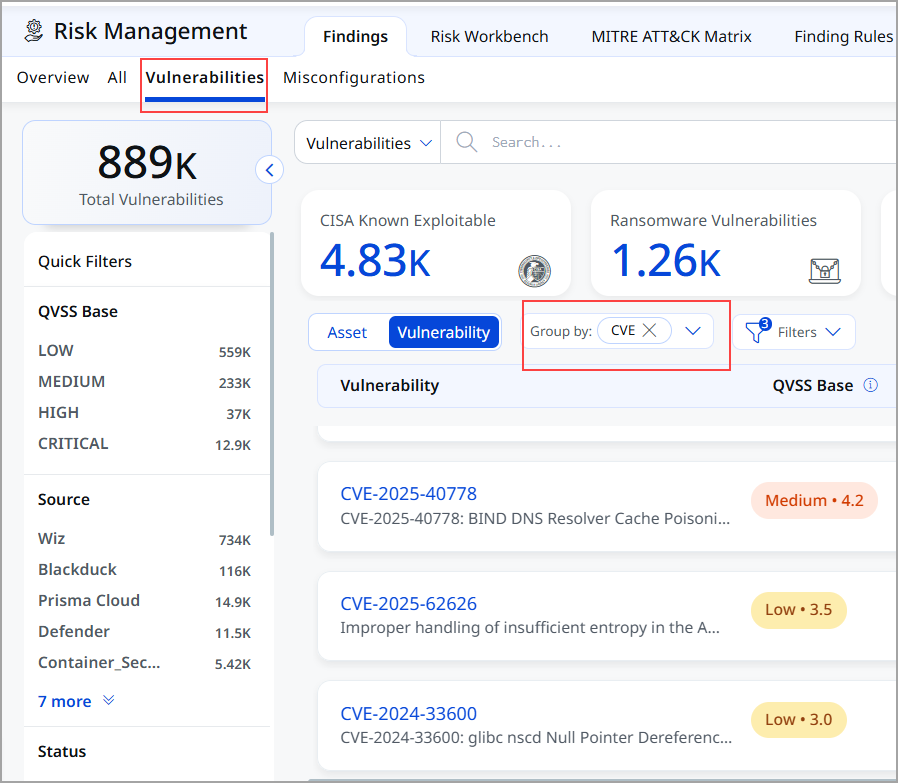This screenshot has height=783, width=898.
Task: Open the Risk Workbench tab
Action: click(x=489, y=36)
